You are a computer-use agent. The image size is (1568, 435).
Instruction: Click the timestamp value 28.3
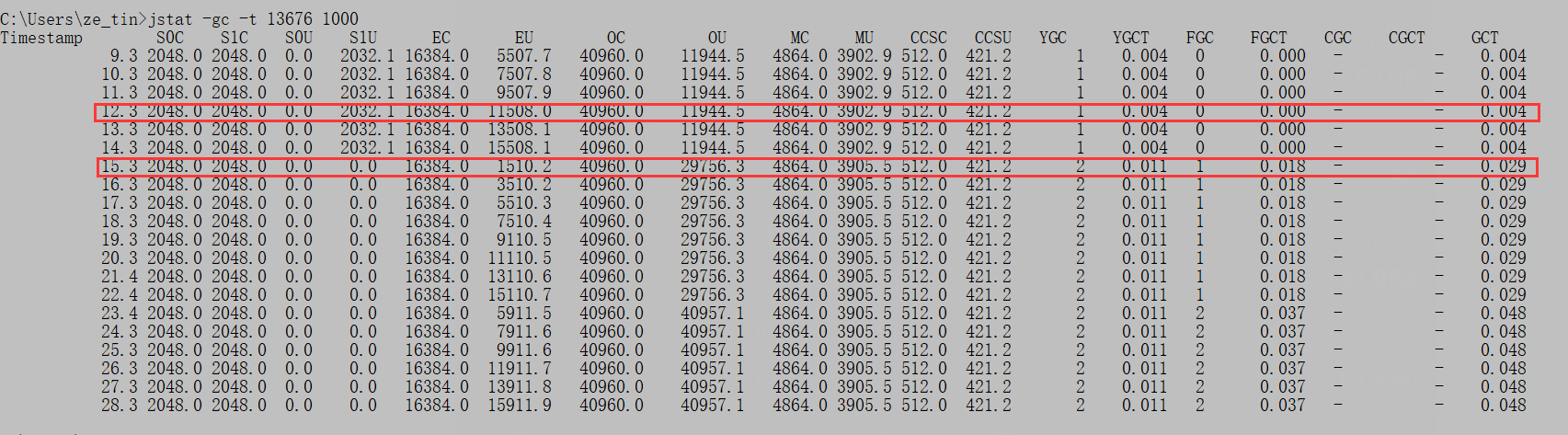coord(120,406)
